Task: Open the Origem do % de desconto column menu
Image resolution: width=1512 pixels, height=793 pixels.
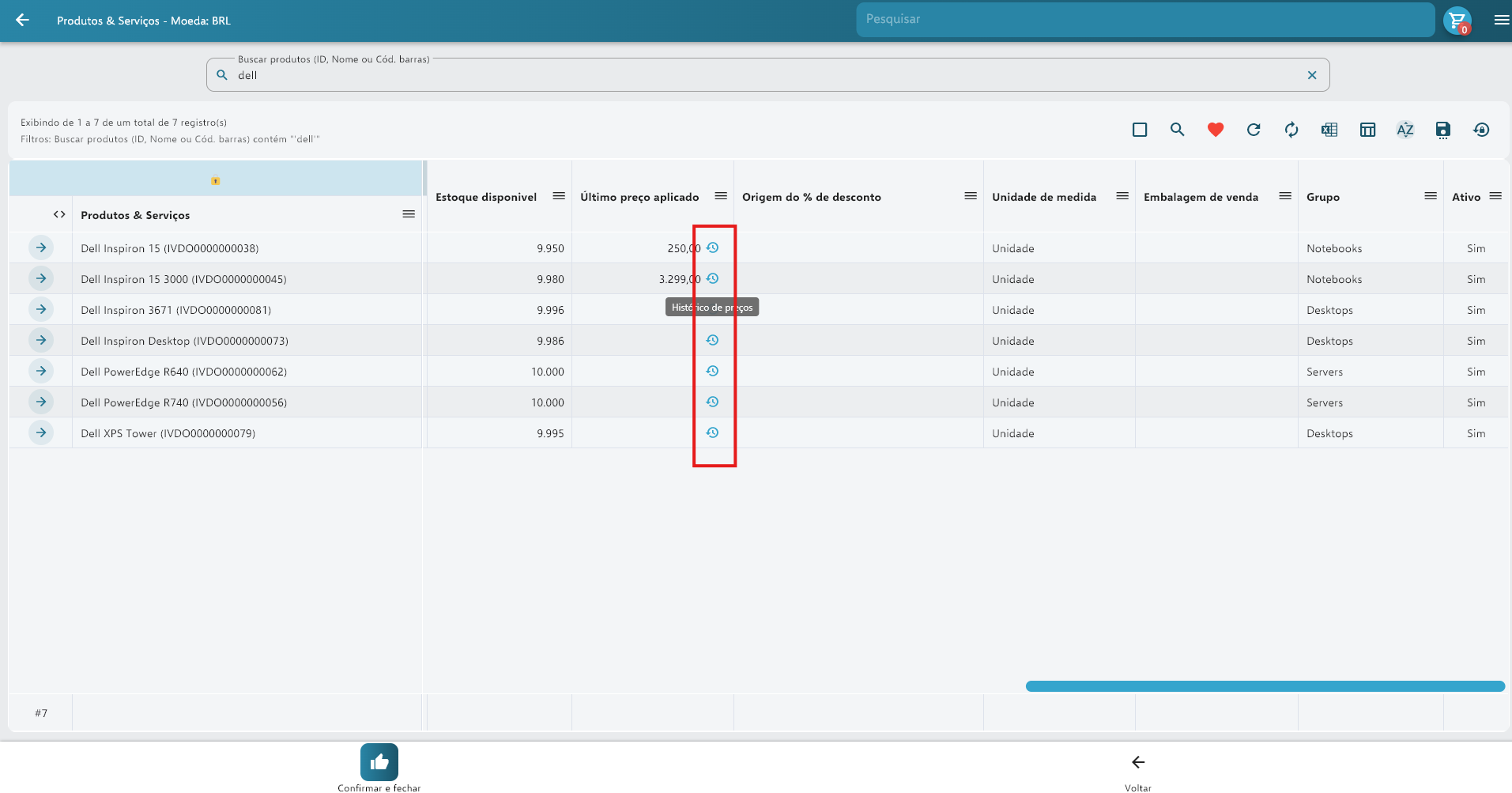Action: pyautogui.click(x=971, y=196)
